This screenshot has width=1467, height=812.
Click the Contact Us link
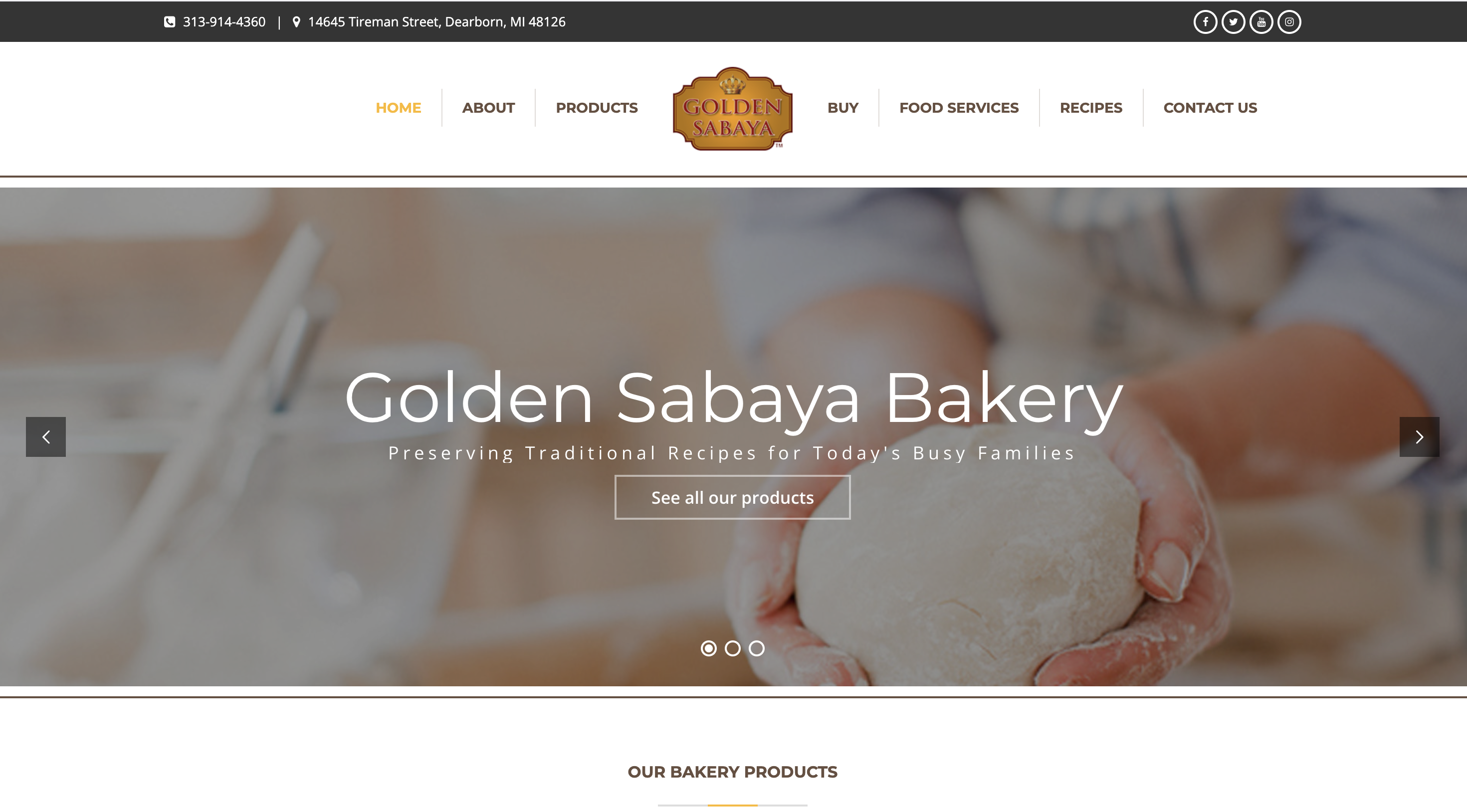click(x=1210, y=108)
